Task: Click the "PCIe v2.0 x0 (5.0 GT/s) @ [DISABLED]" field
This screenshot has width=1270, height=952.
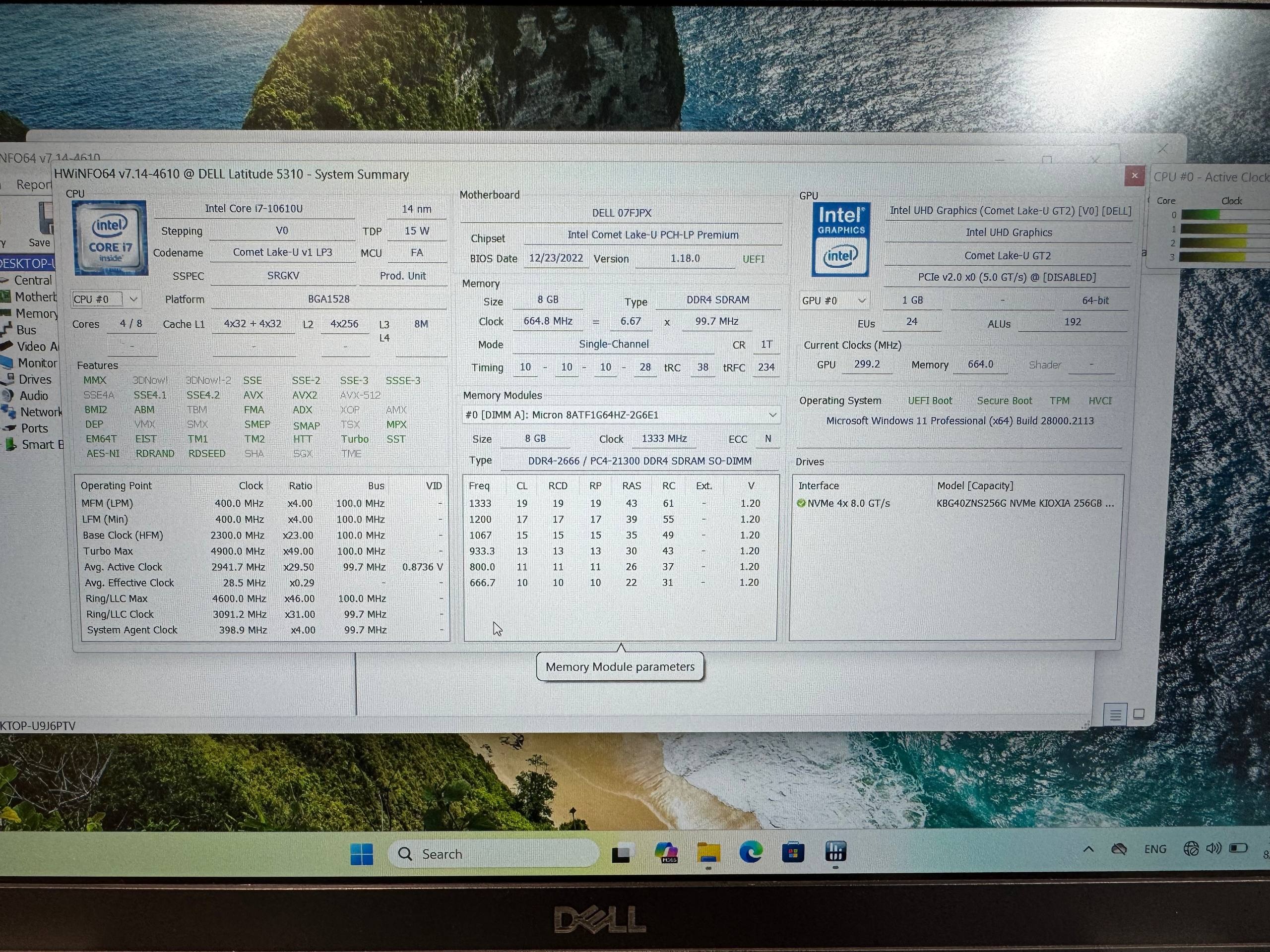Action: coord(1007,278)
